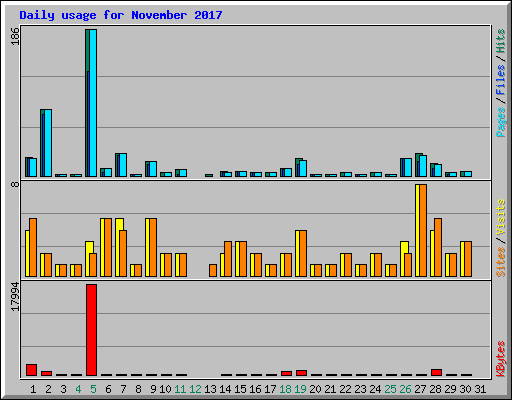Click the day label 22

pos(345,389)
